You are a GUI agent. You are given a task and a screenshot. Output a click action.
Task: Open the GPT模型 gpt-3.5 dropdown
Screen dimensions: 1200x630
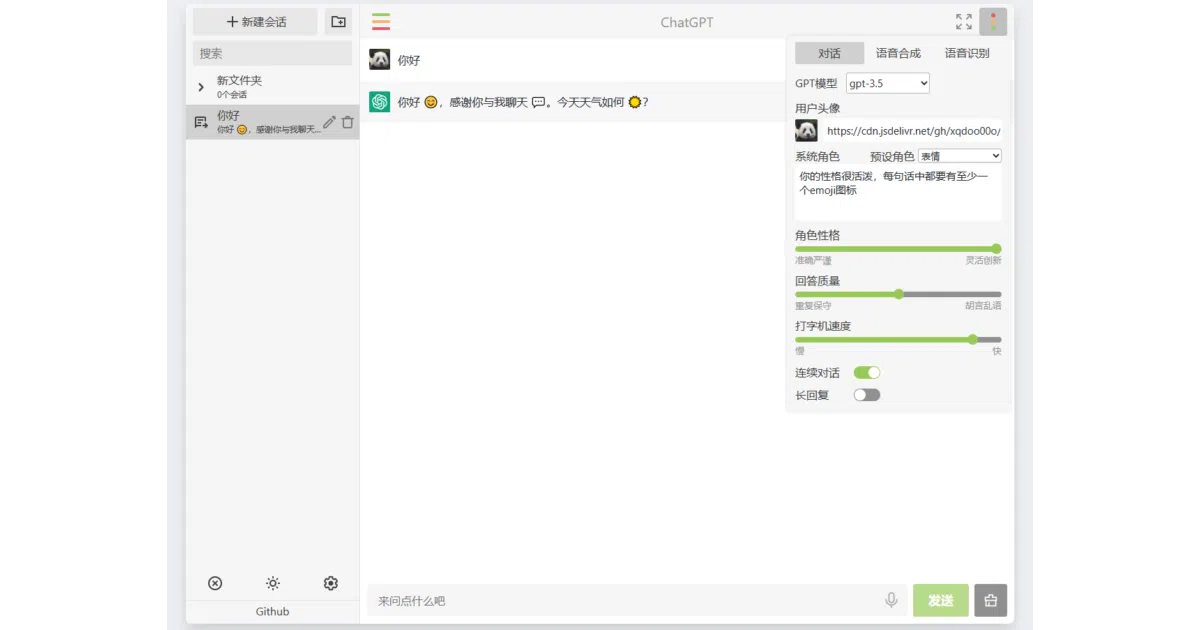pos(888,83)
